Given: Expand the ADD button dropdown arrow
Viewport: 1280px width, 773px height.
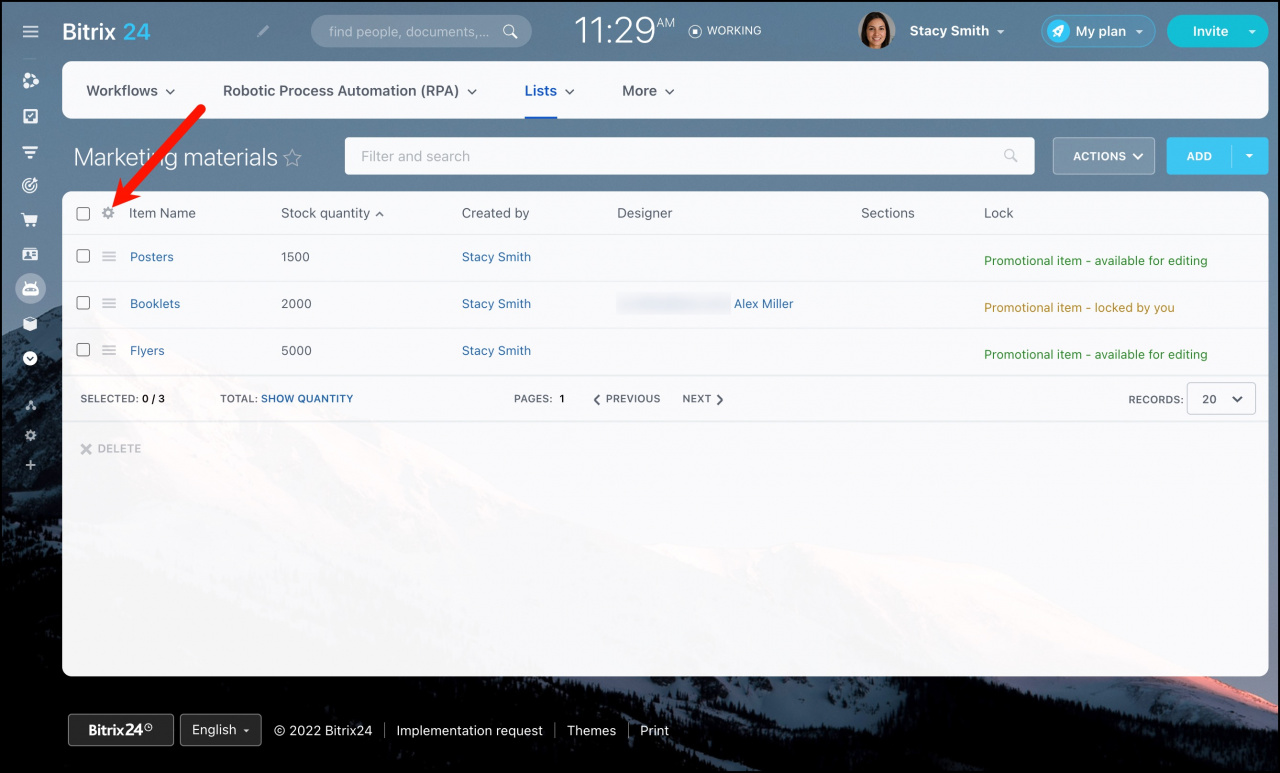Looking at the screenshot, I should point(1250,156).
